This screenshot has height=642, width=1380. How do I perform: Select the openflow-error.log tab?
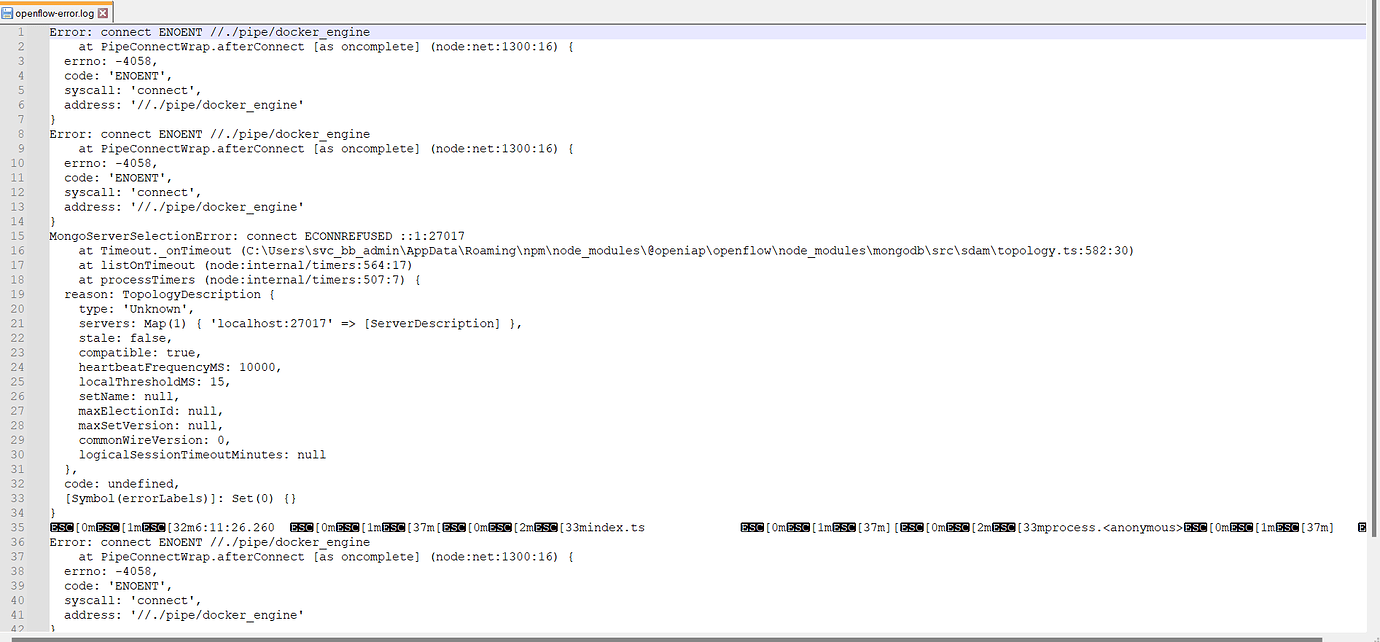[55, 13]
